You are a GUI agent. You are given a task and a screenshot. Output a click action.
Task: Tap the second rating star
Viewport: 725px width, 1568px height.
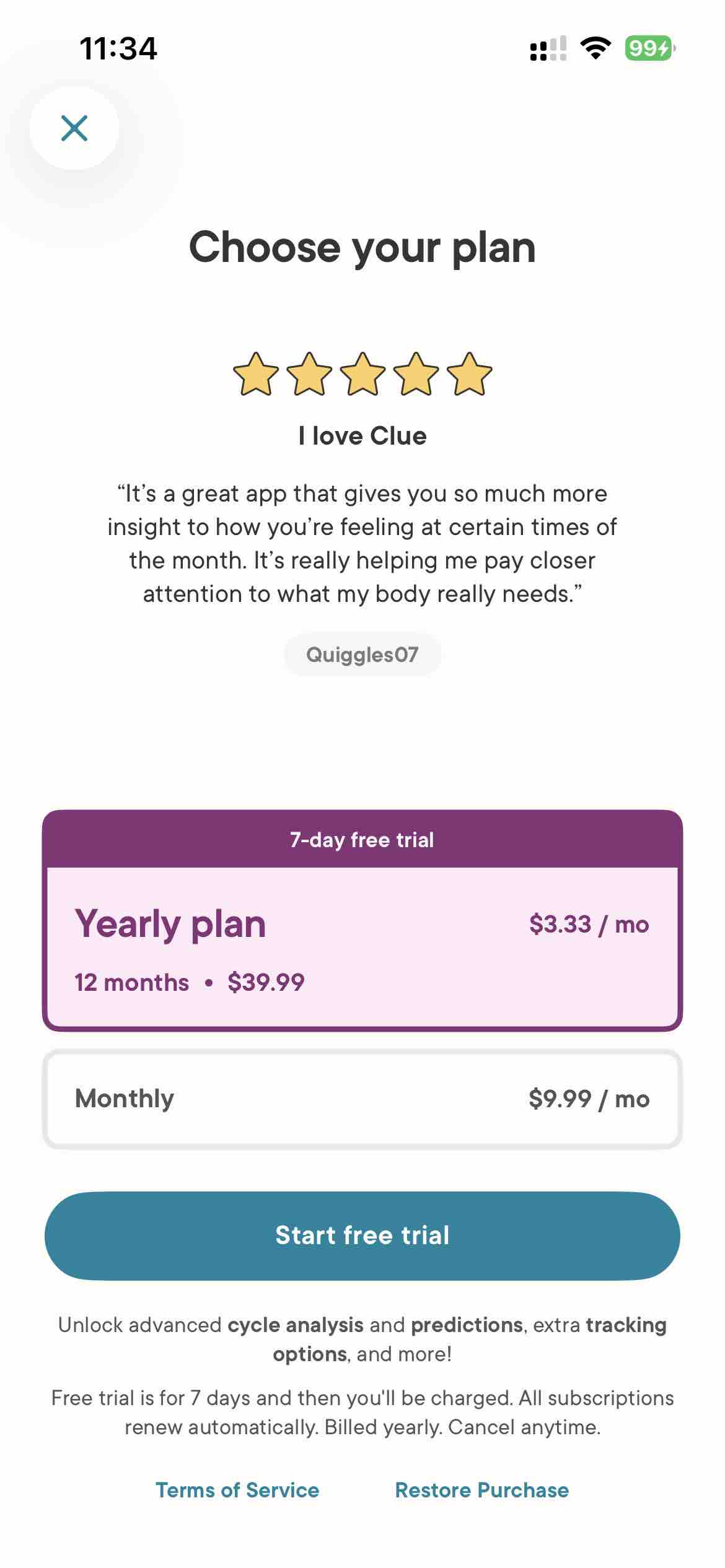point(309,374)
